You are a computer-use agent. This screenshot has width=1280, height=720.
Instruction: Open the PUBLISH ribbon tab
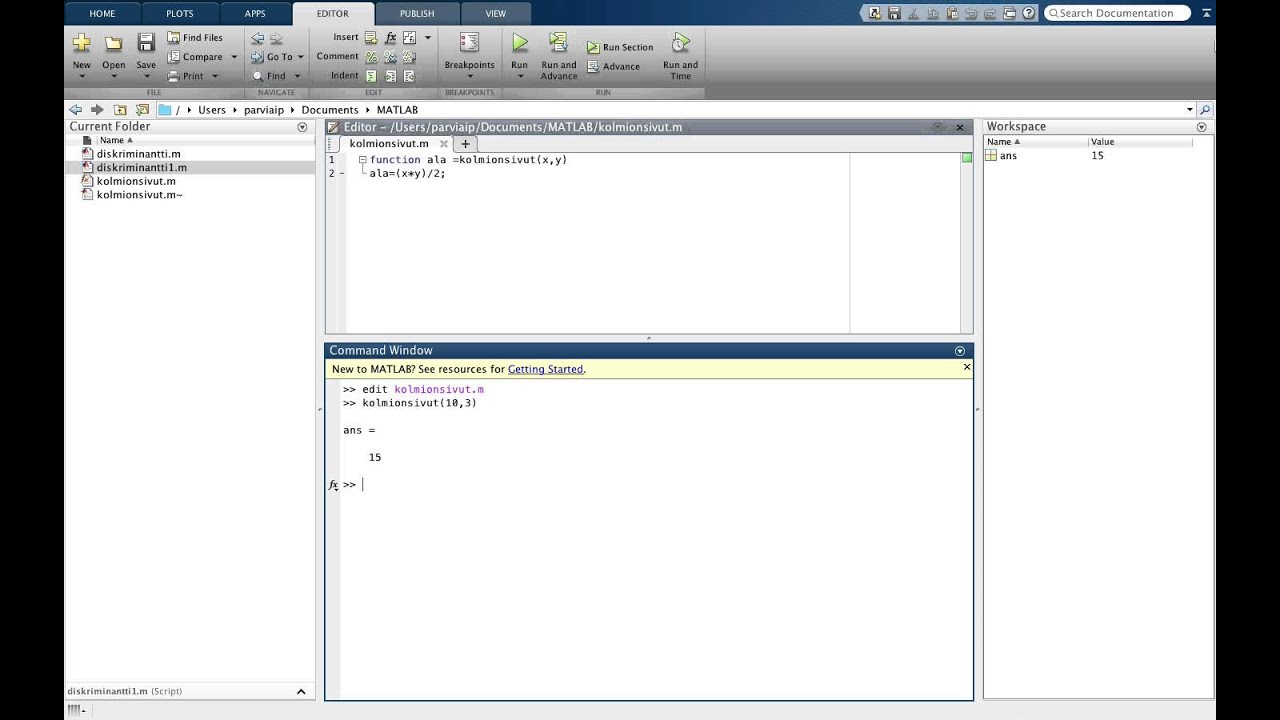click(417, 14)
